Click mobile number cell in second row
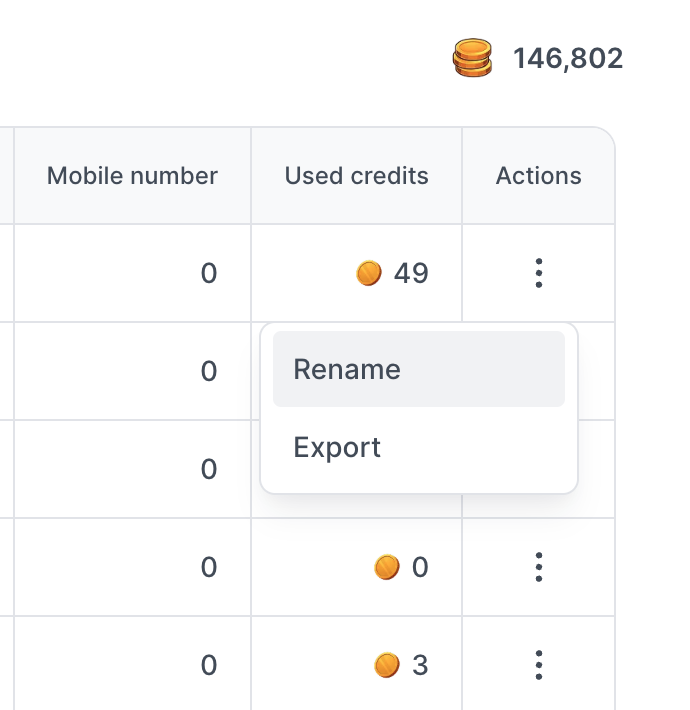Image resolution: width=690 pixels, height=710 pixels. (133, 371)
